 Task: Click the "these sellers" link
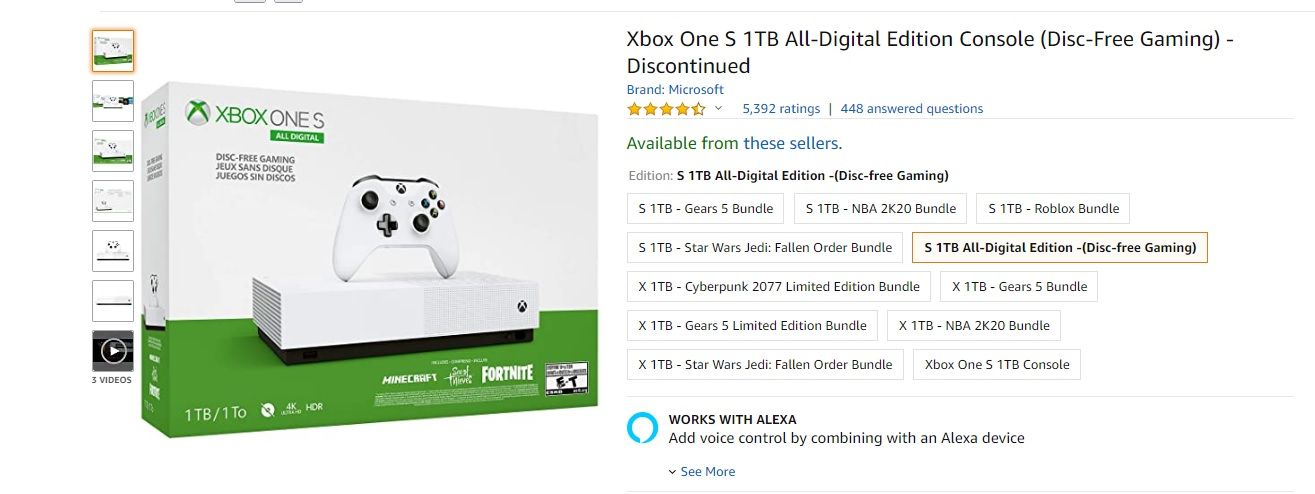(792, 144)
